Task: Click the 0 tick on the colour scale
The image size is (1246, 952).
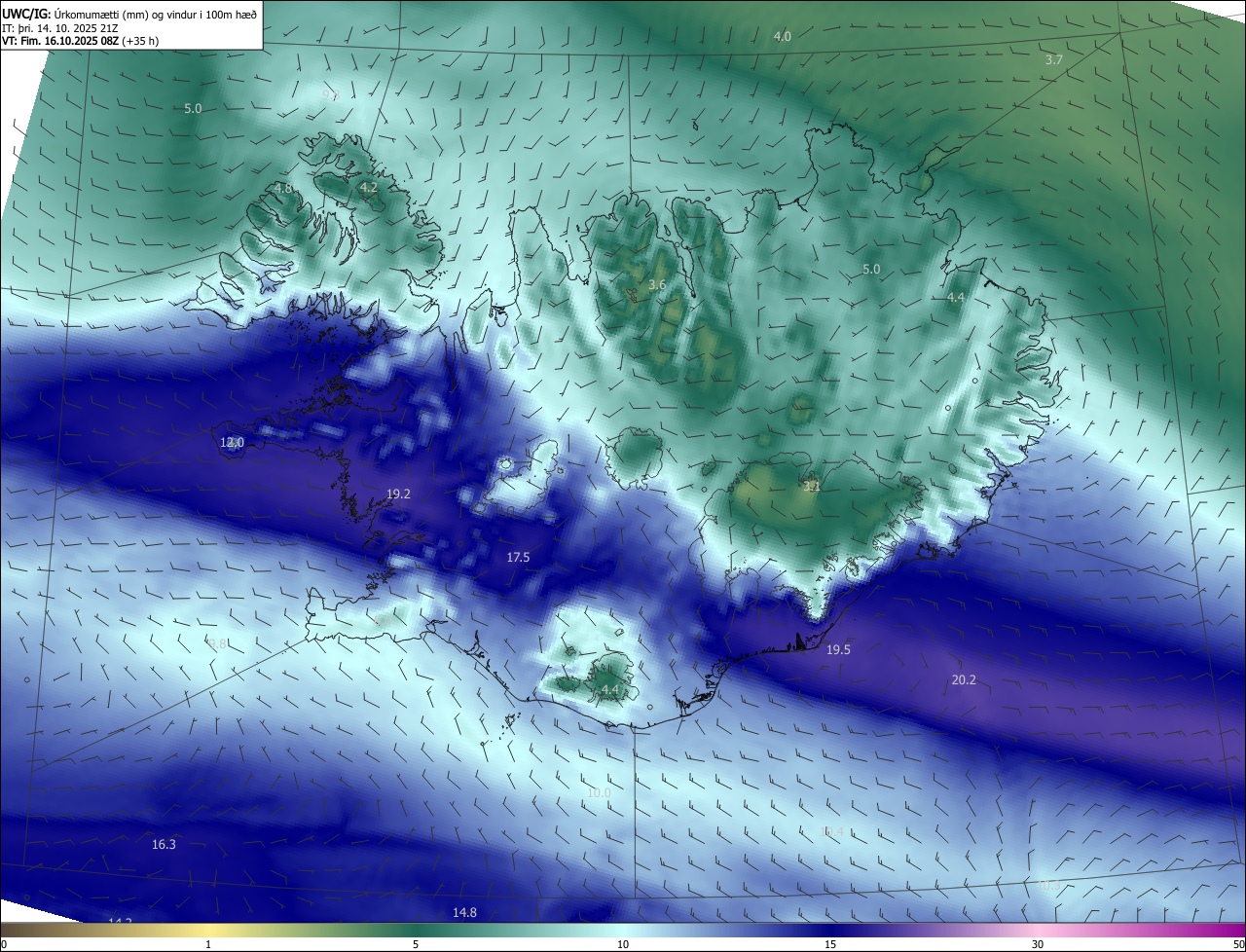Action: [4, 944]
